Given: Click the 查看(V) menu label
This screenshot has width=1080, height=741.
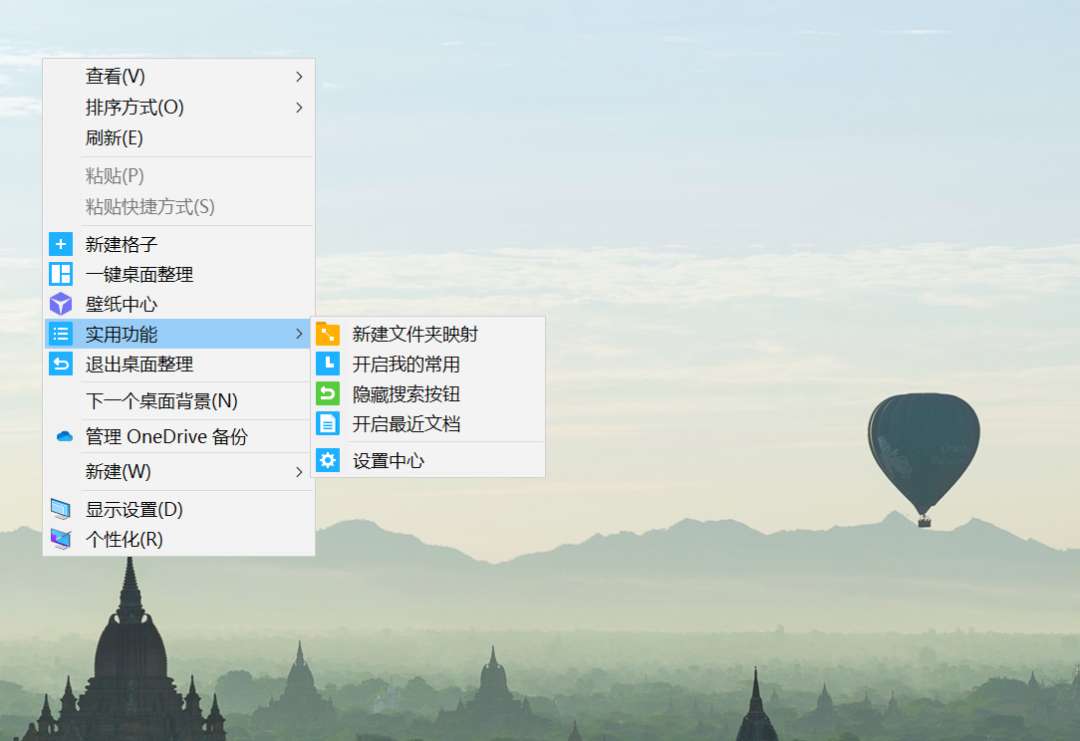Looking at the screenshot, I should click(115, 76).
